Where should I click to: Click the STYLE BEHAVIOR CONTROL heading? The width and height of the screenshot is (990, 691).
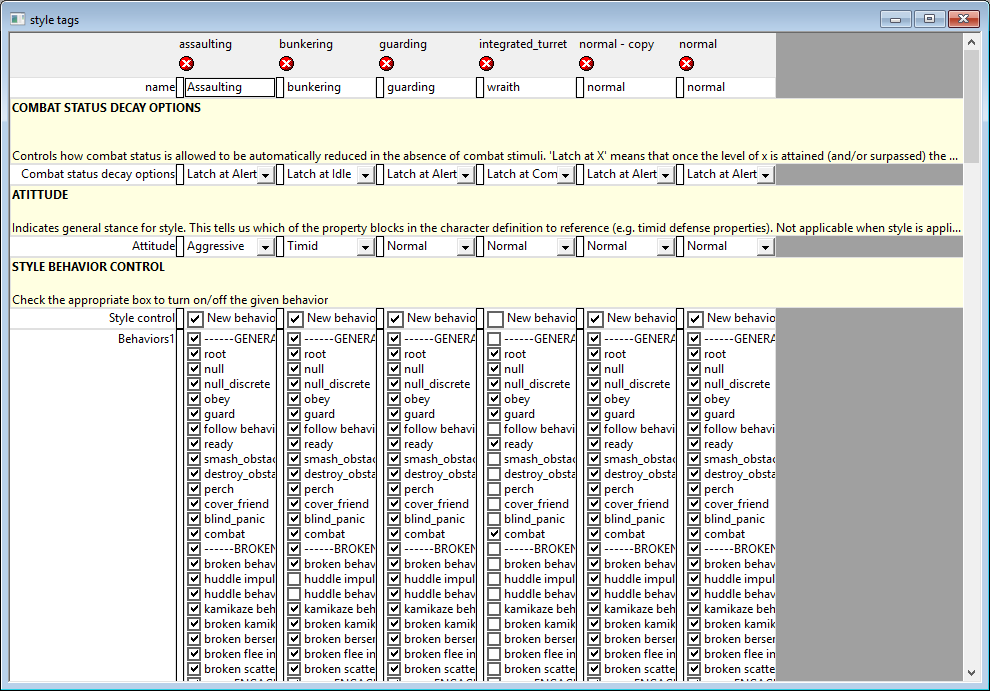(x=88, y=267)
